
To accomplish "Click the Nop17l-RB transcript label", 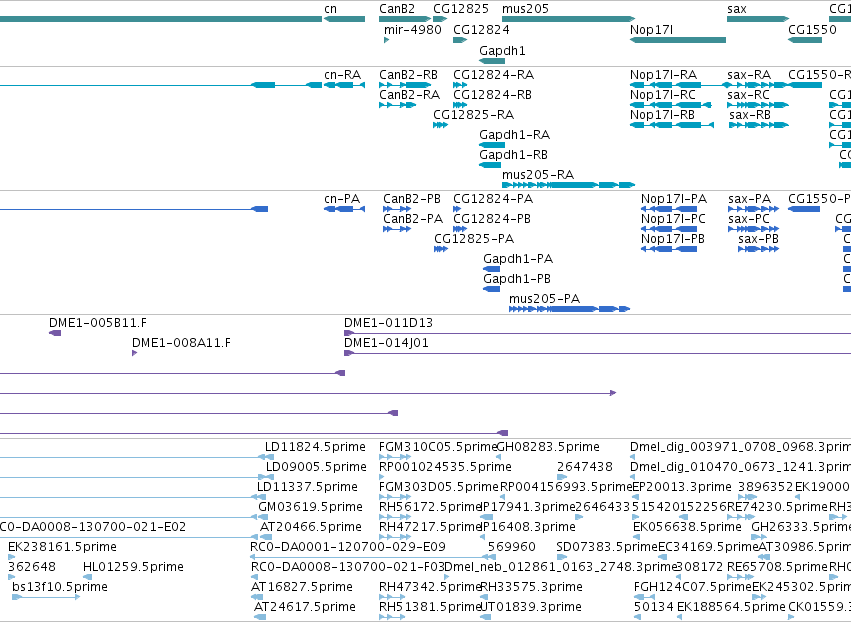I will pyautogui.click(x=662, y=115).
